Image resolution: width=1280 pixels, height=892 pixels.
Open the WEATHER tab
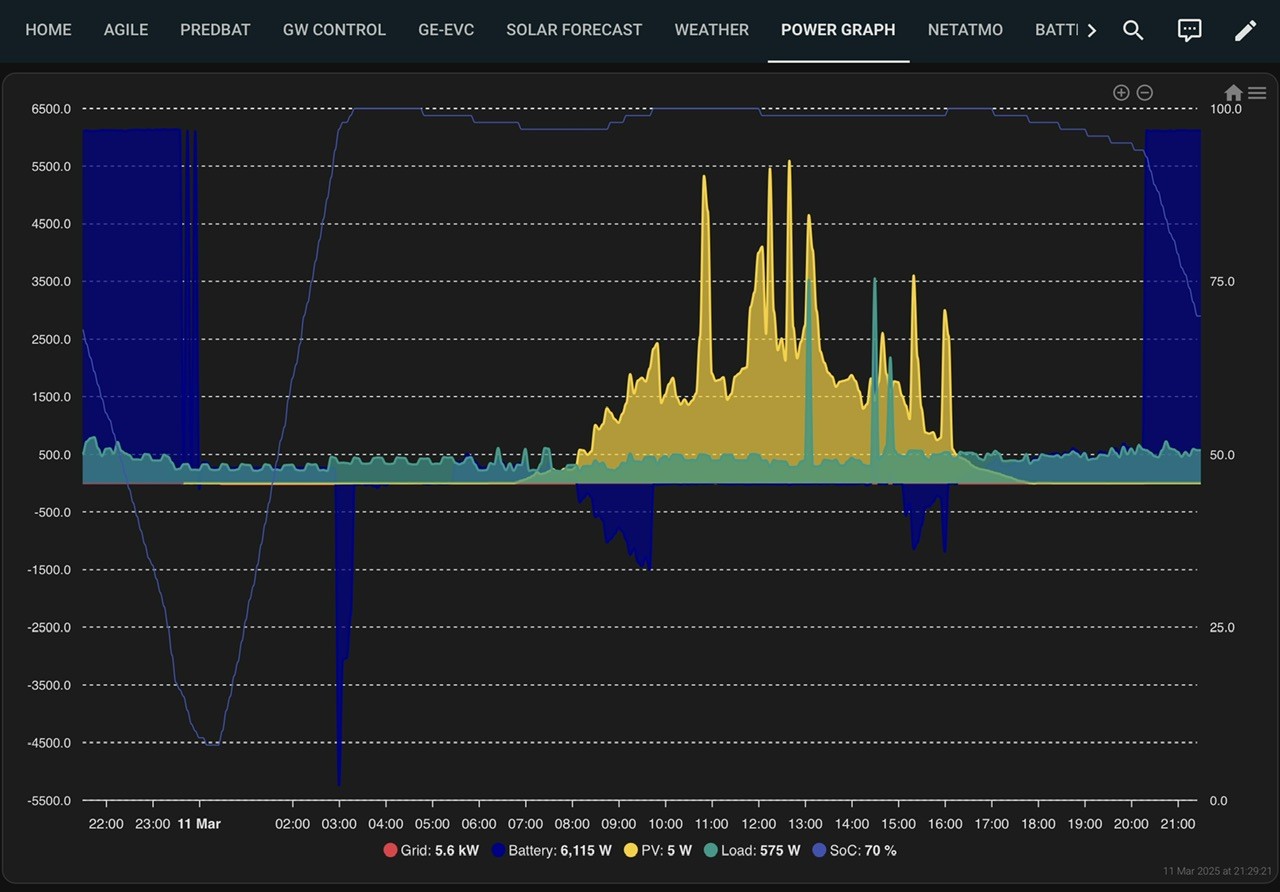tap(712, 30)
